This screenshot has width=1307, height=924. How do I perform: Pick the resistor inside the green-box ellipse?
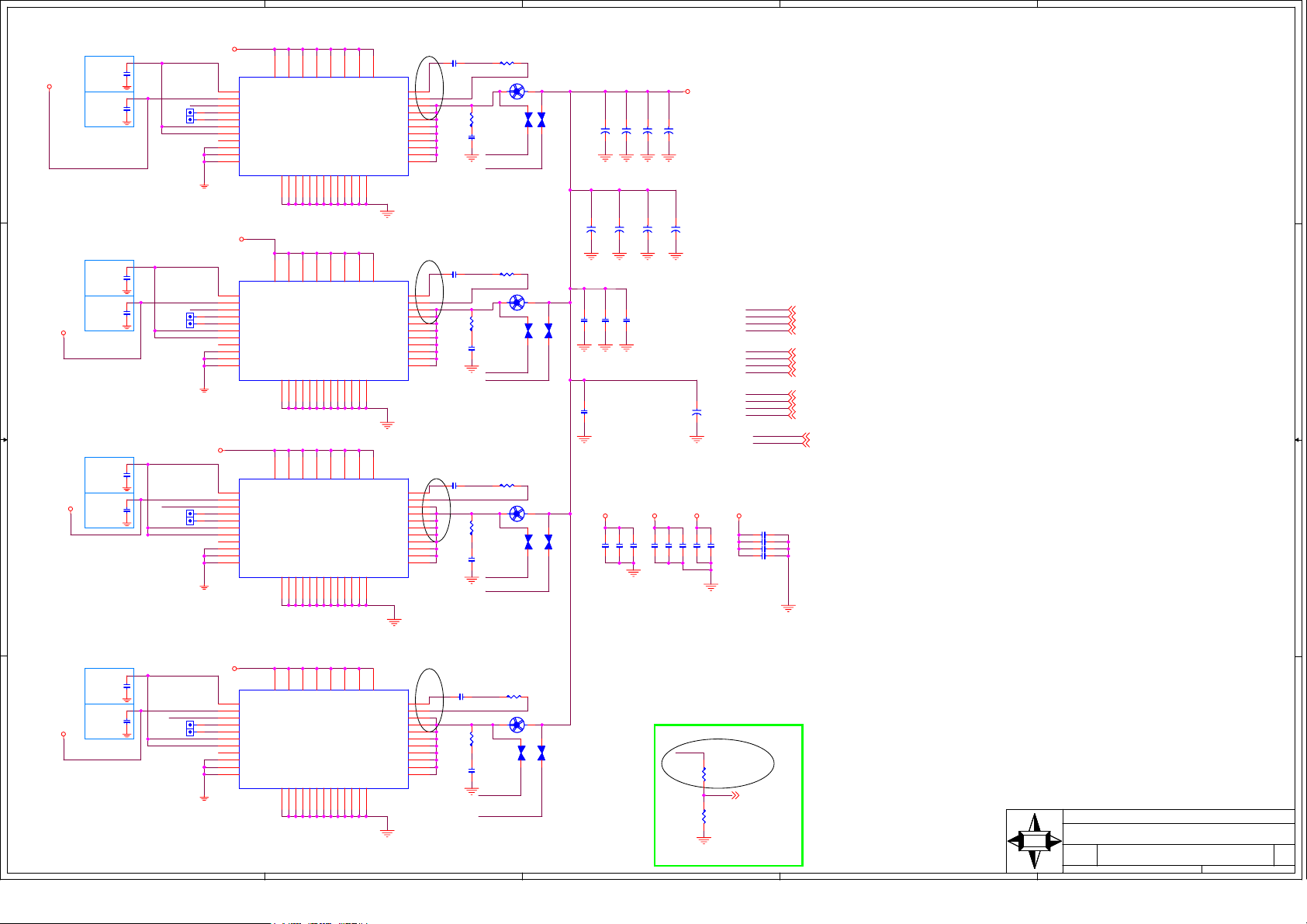click(x=704, y=774)
